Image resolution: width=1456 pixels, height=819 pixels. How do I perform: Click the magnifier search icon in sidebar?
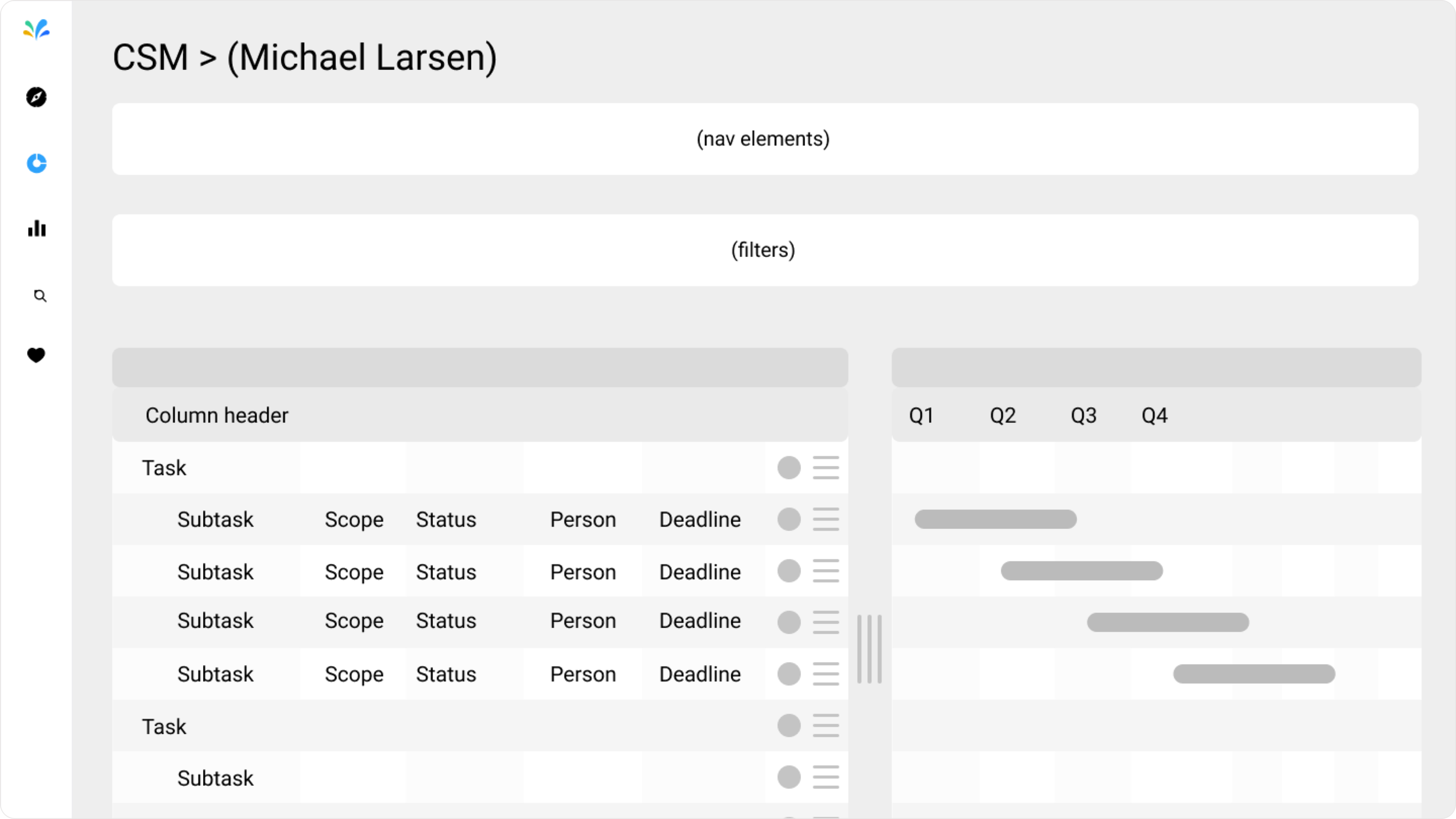click(x=40, y=296)
